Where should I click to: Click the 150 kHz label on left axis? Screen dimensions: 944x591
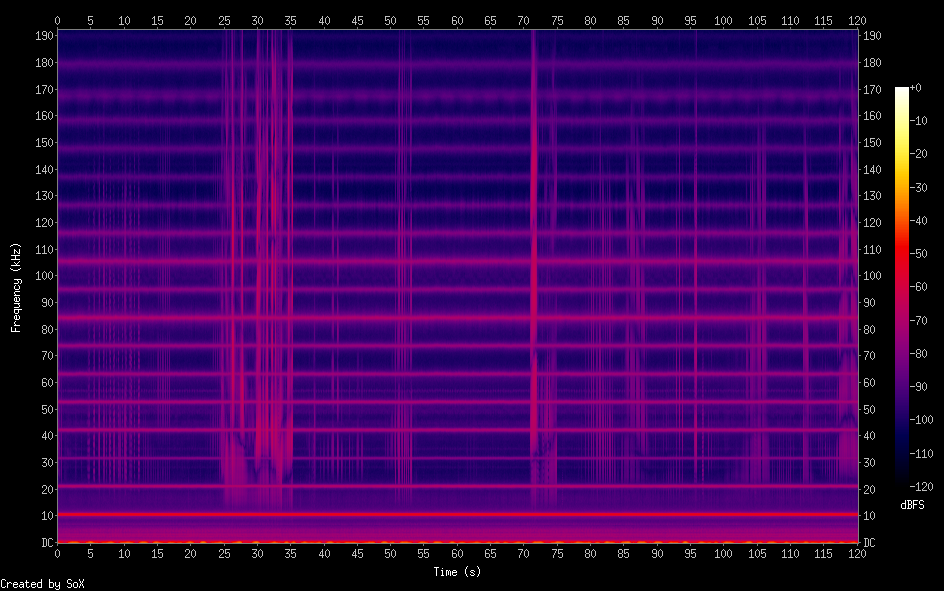click(x=42, y=143)
